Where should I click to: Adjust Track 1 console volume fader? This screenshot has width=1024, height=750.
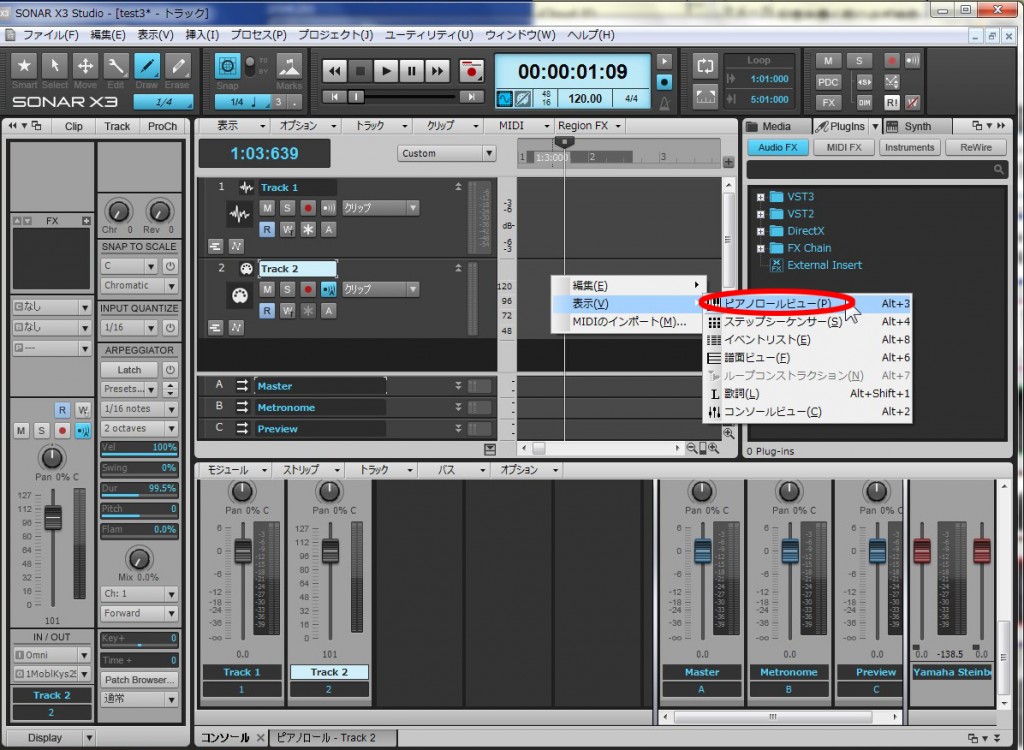(243, 552)
